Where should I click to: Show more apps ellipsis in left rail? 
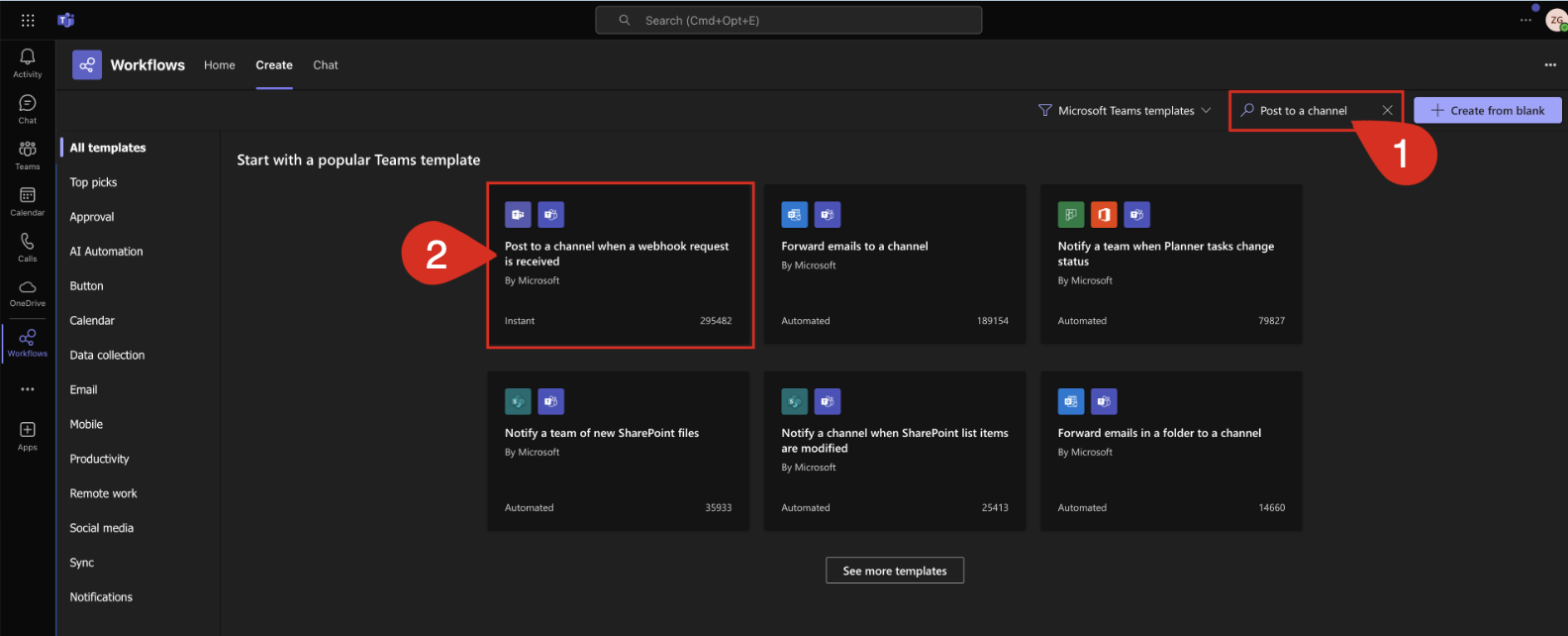28,389
